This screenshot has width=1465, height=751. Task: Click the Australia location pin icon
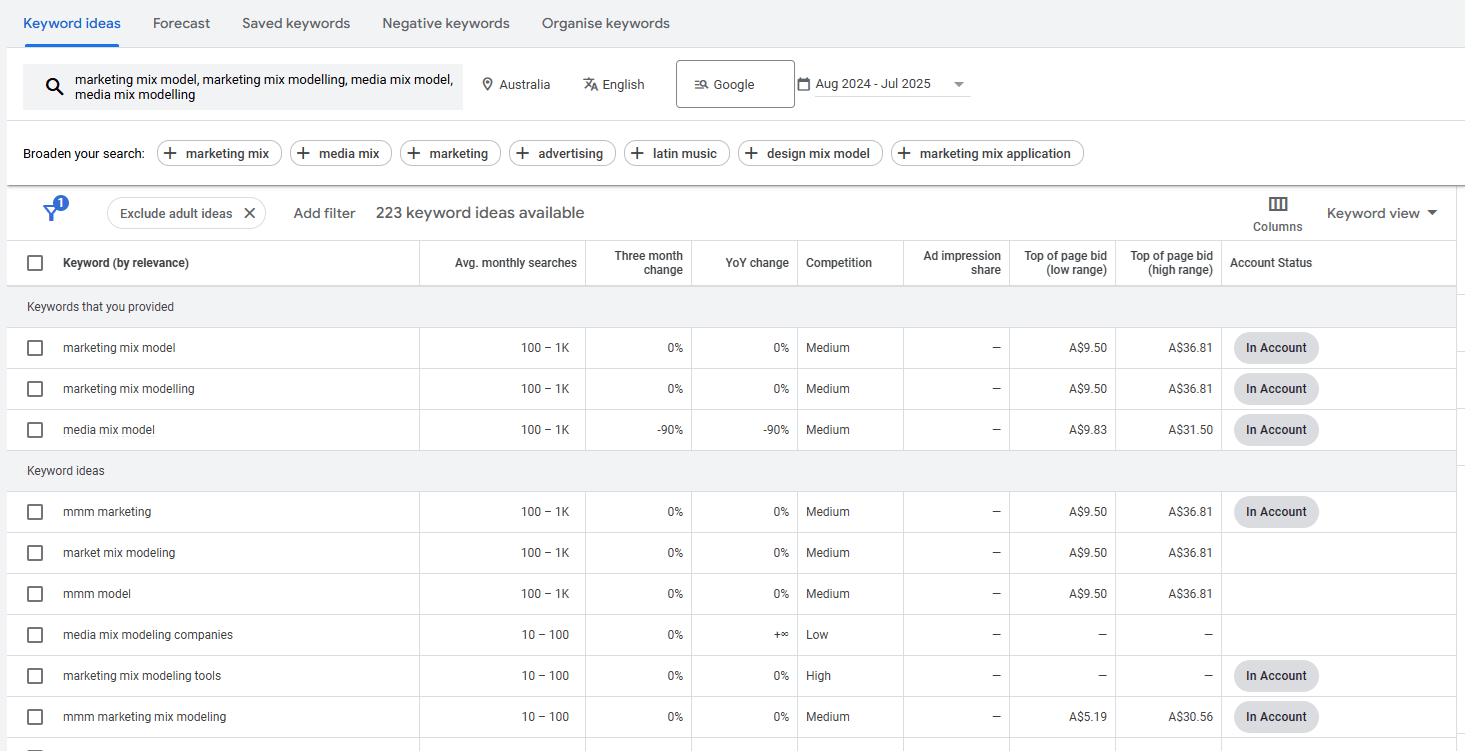coord(488,84)
